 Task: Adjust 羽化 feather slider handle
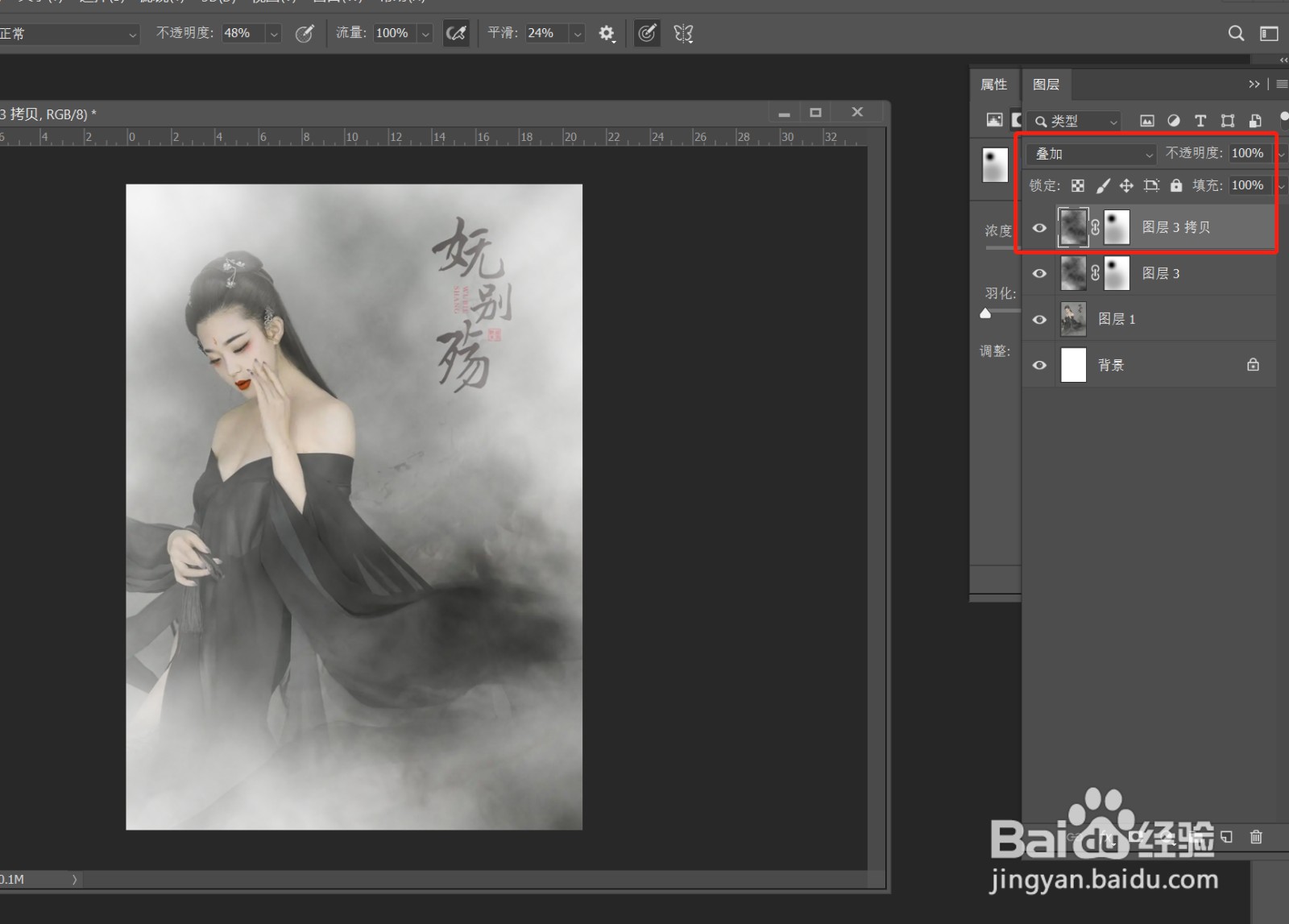coord(985,313)
